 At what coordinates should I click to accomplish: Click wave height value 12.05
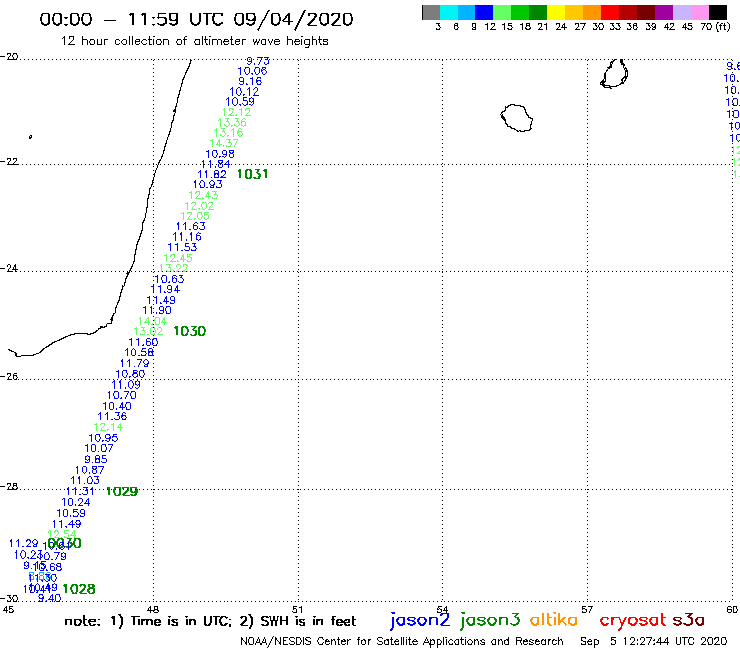coord(195,216)
